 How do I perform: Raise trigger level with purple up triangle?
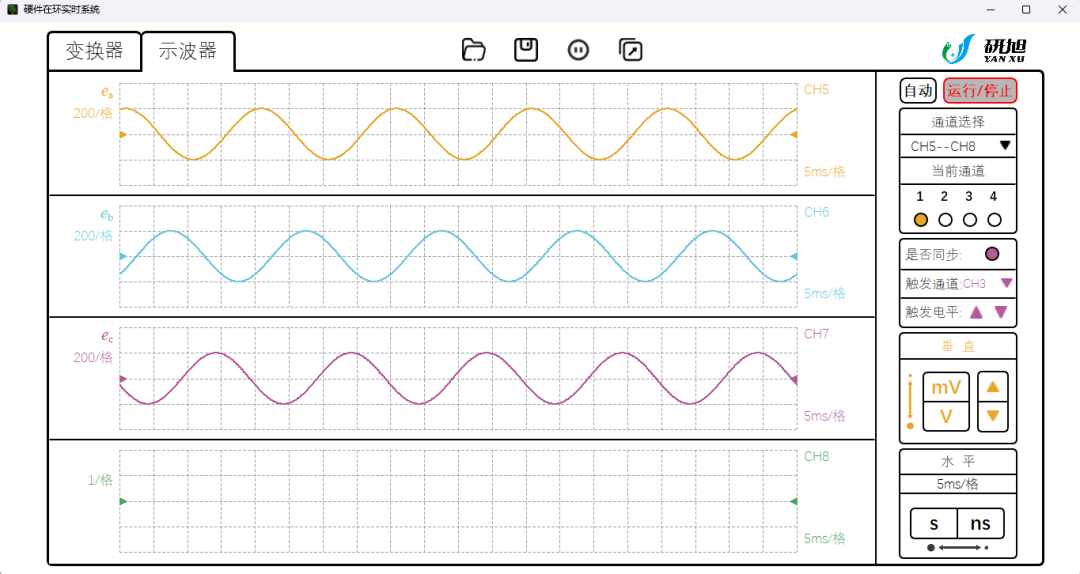tap(976, 312)
